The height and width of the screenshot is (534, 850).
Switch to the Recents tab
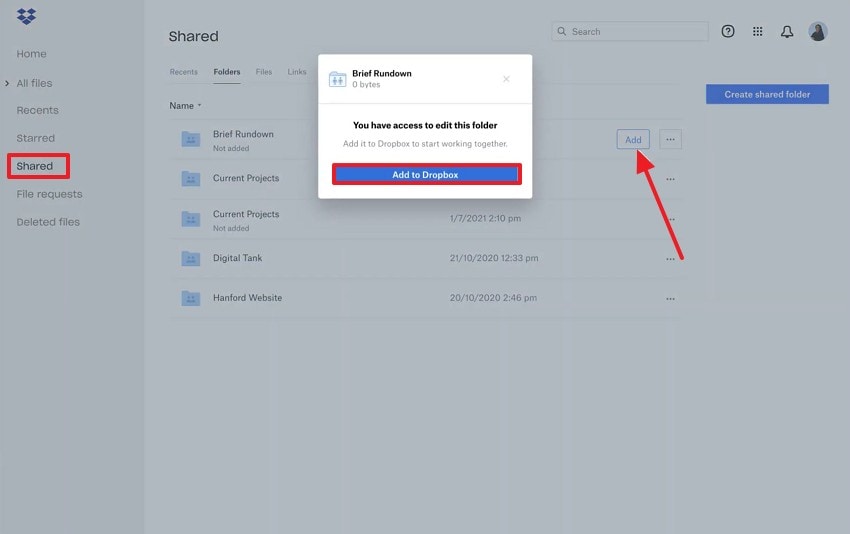point(183,72)
